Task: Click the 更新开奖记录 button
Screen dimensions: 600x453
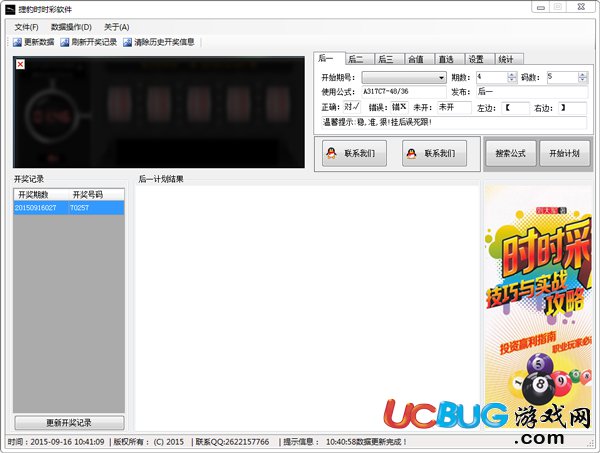Action: pos(69,423)
